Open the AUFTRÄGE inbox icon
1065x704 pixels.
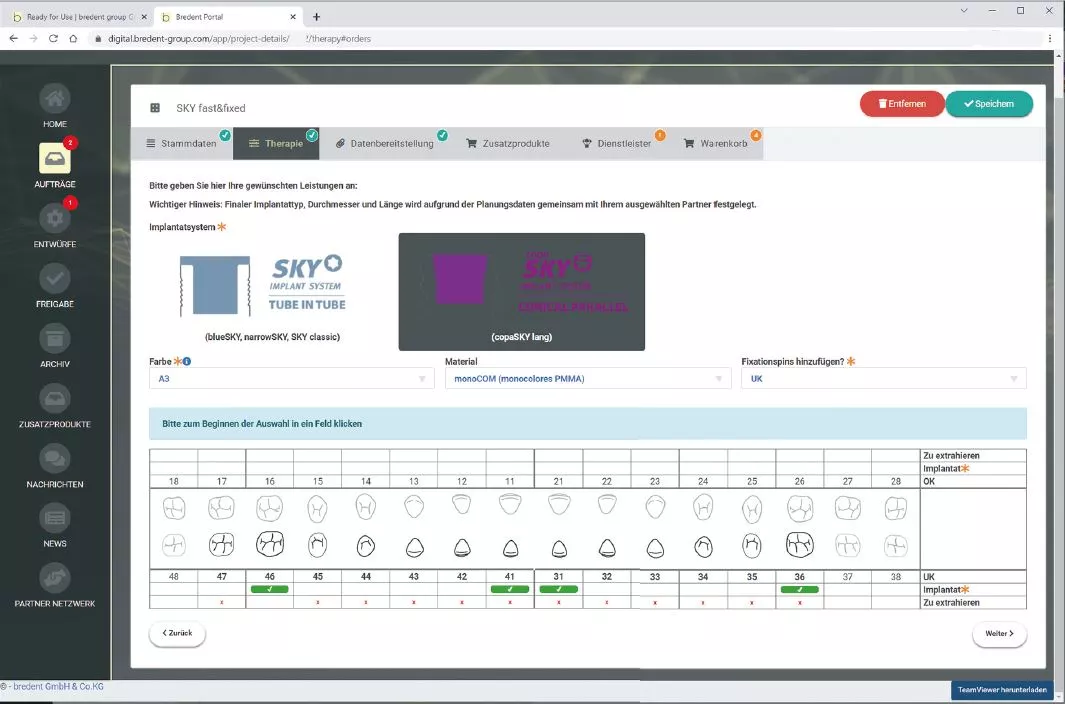click(55, 159)
